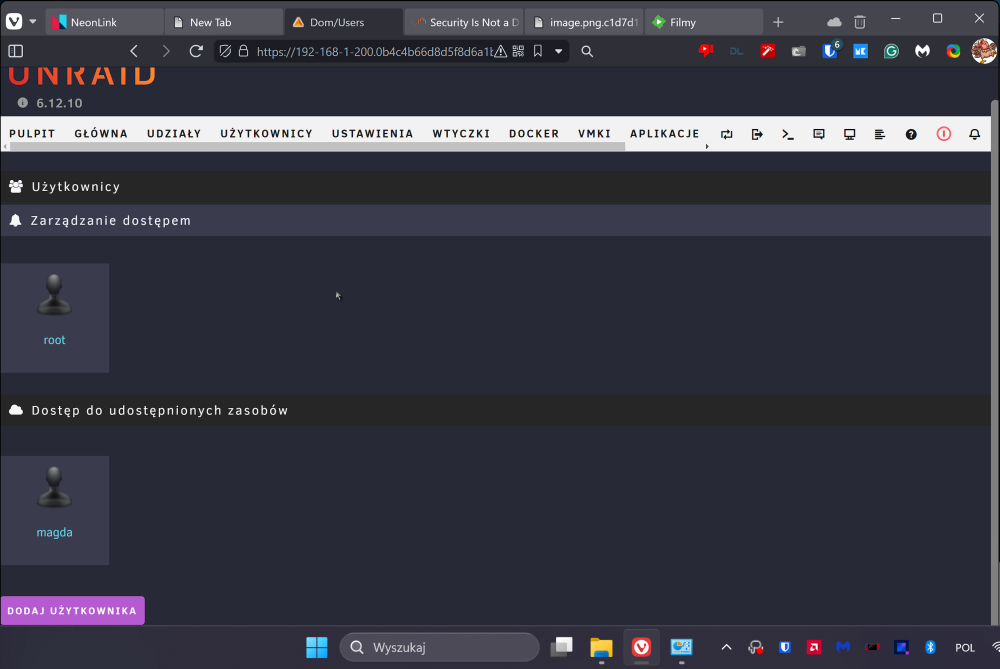The width and height of the screenshot is (1000, 669).
Task: Open the root user card
Action: [54, 318]
